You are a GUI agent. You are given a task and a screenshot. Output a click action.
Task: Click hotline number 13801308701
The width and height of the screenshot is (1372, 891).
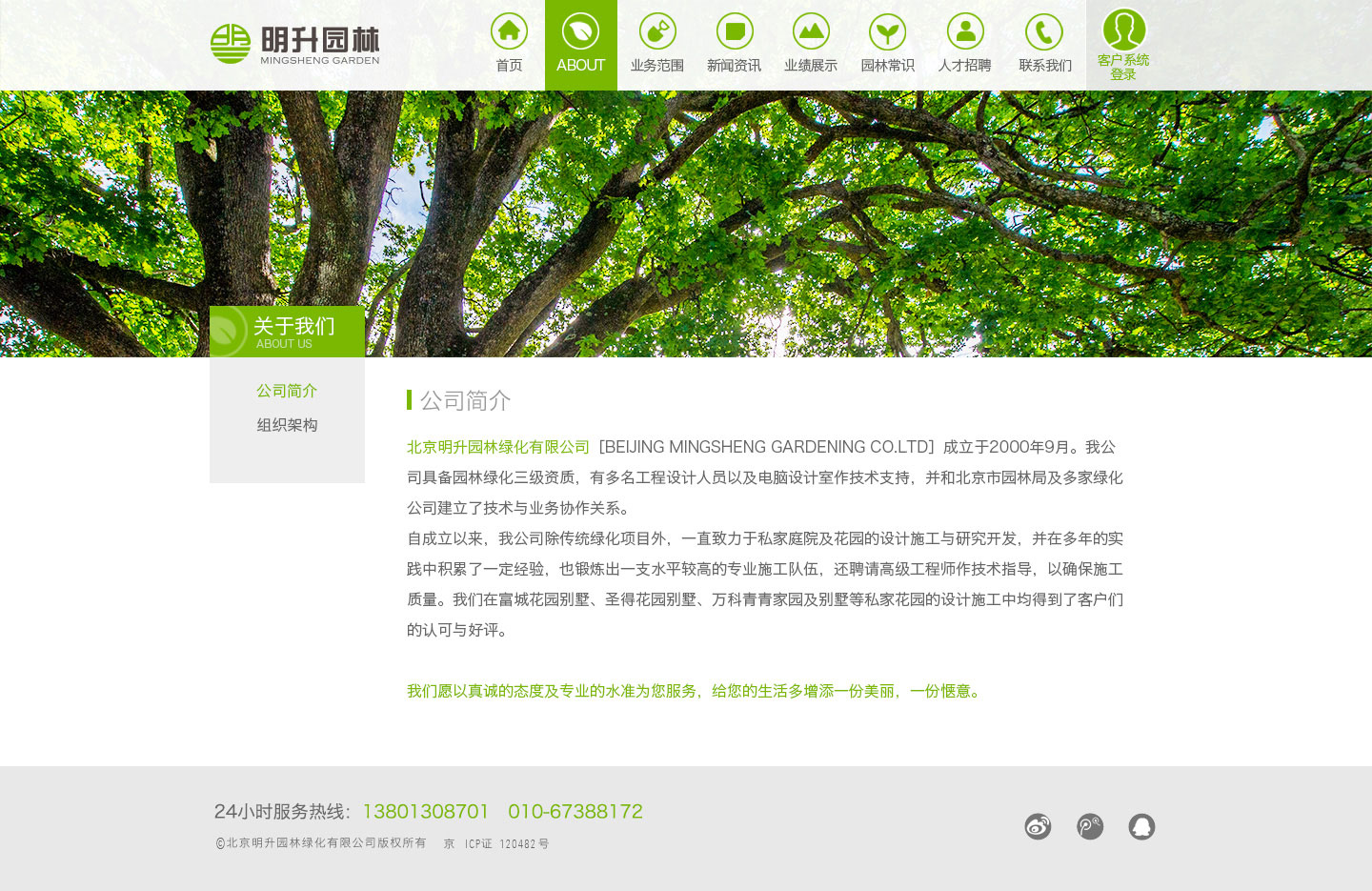tap(425, 812)
